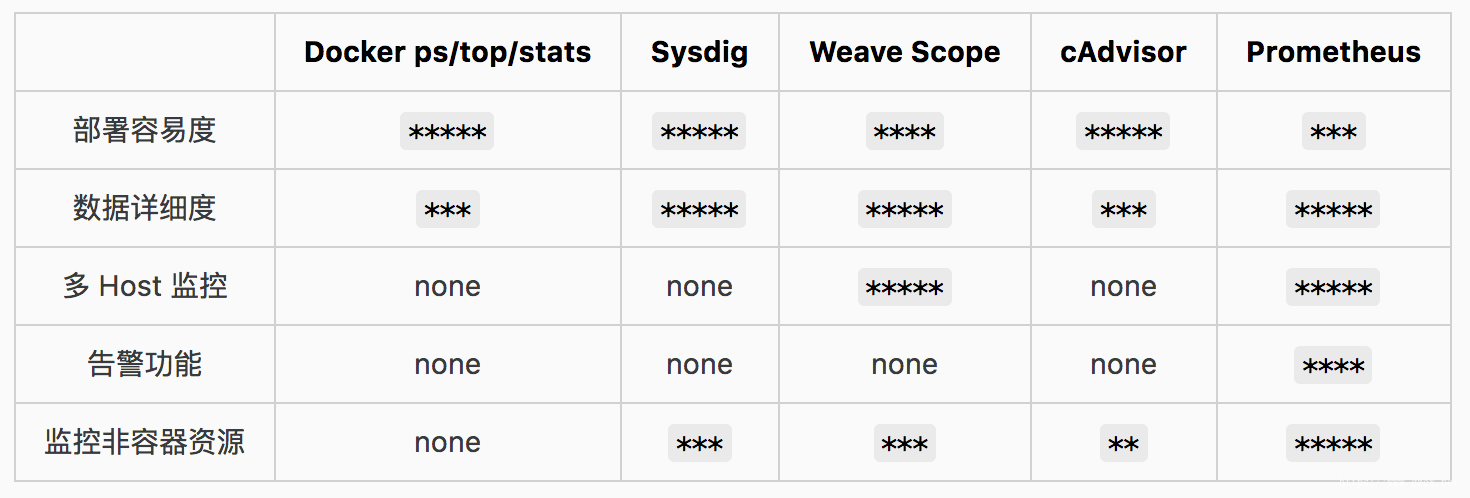Select the Sysdig column header

(699, 52)
